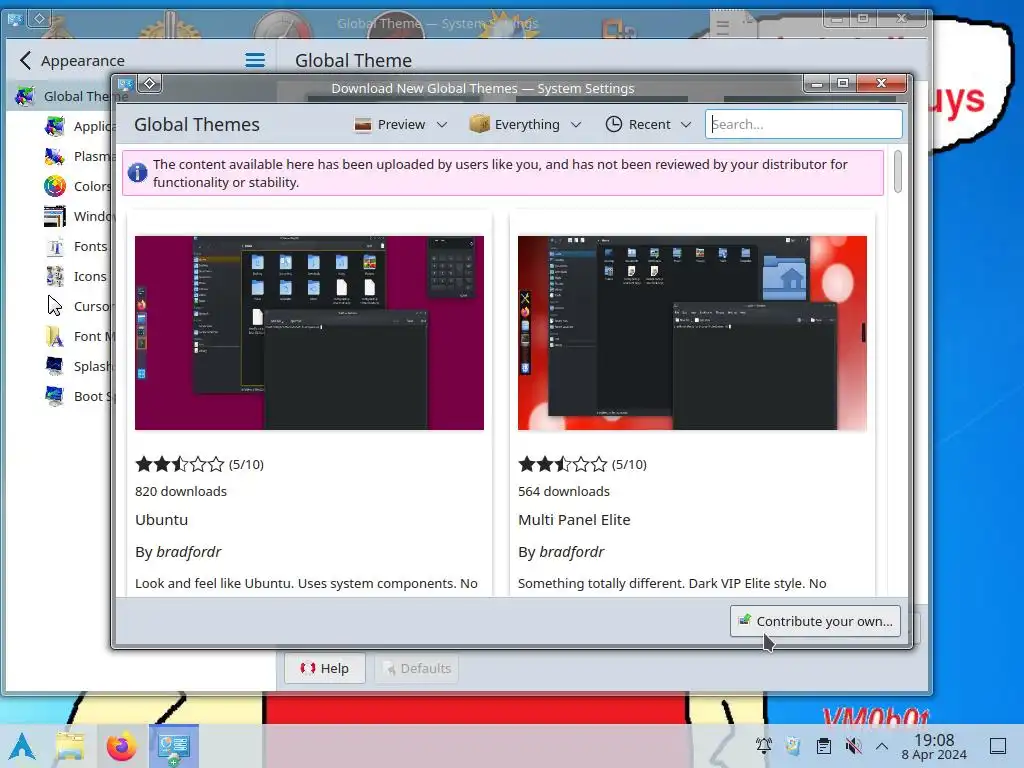The width and height of the screenshot is (1024, 768).
Task: Toggle the dialog's keep-on-all-desktops pin icon
Action: pos(150,84)
